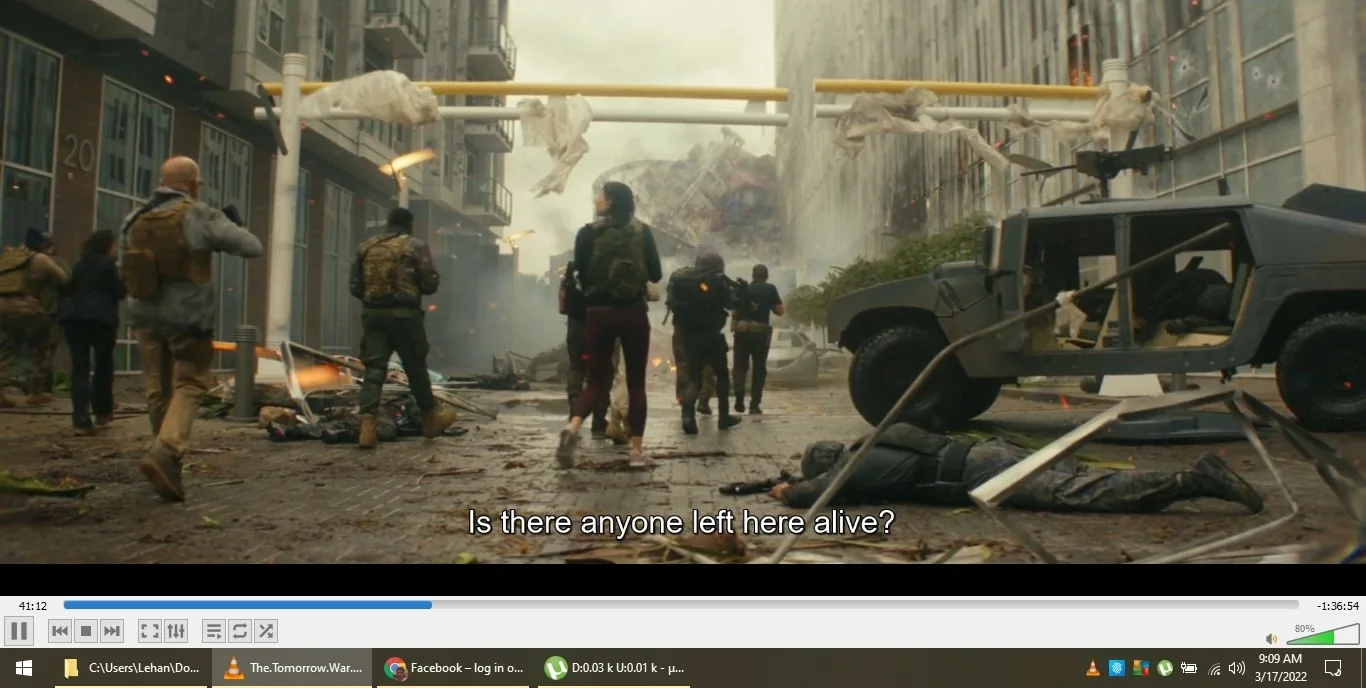The image size is (1366, 688).
Task: Open Windows Start menu
Action: [24, 668]
